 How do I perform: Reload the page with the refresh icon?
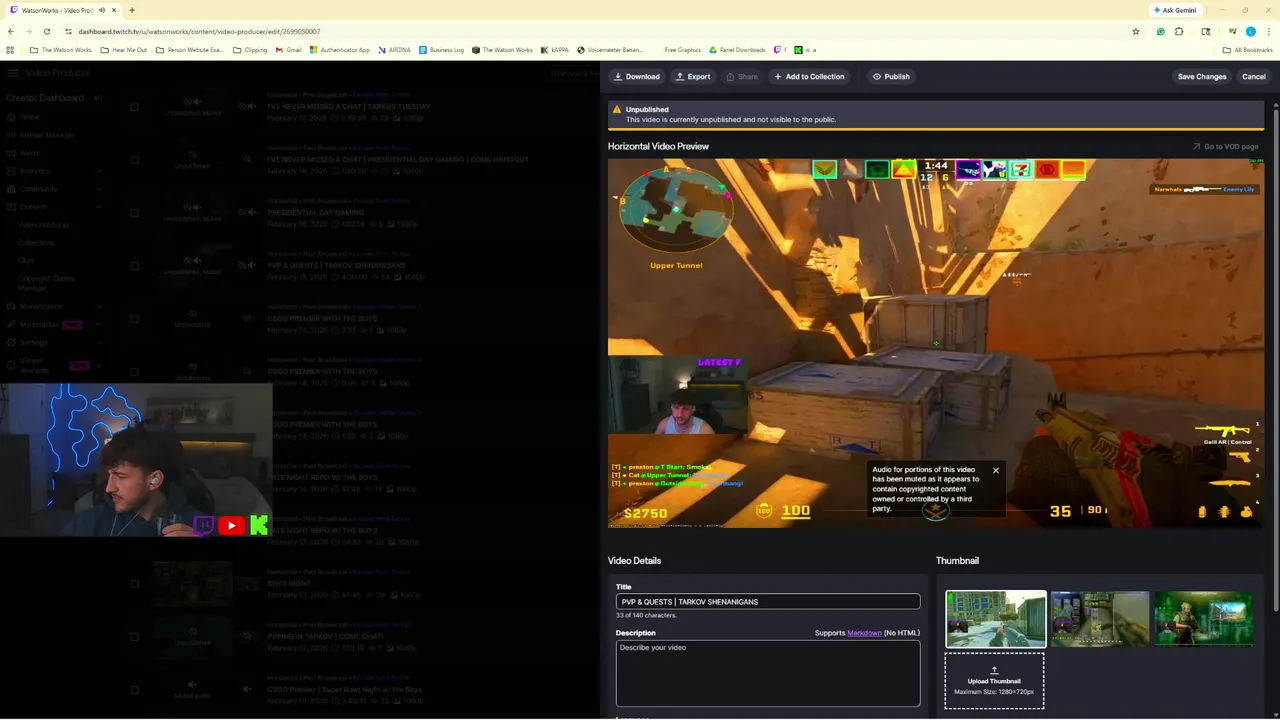click(49, 31)
